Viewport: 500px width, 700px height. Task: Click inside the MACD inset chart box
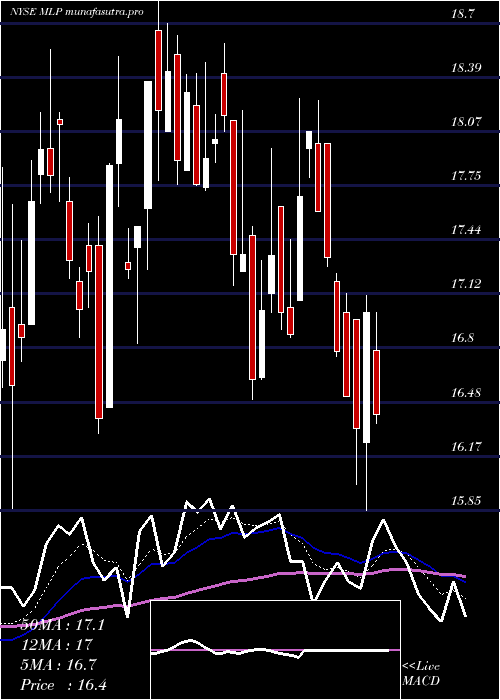tap(275, 650)
